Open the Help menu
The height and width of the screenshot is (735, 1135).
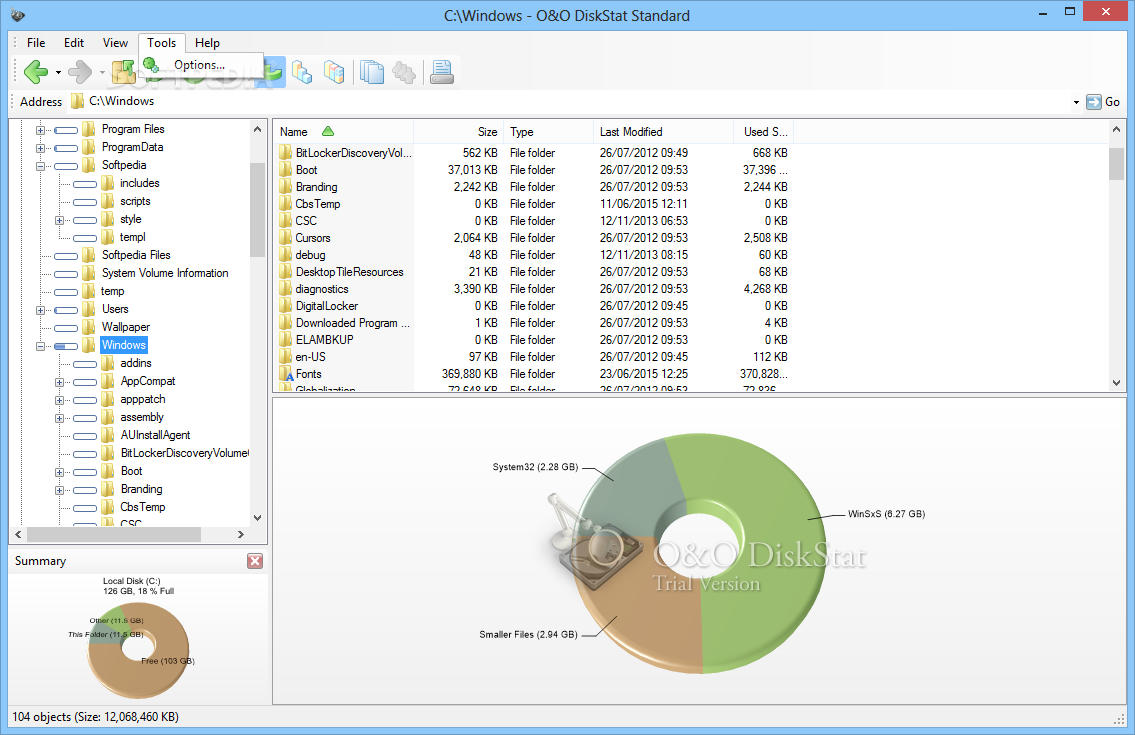[207, 43]
